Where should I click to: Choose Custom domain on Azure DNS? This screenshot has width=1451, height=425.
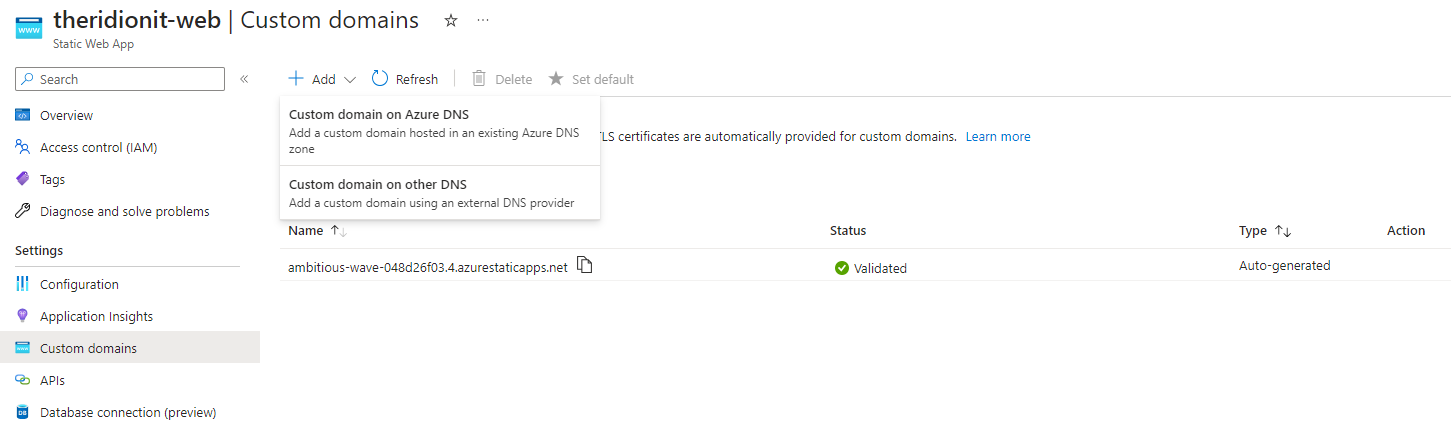440,131
